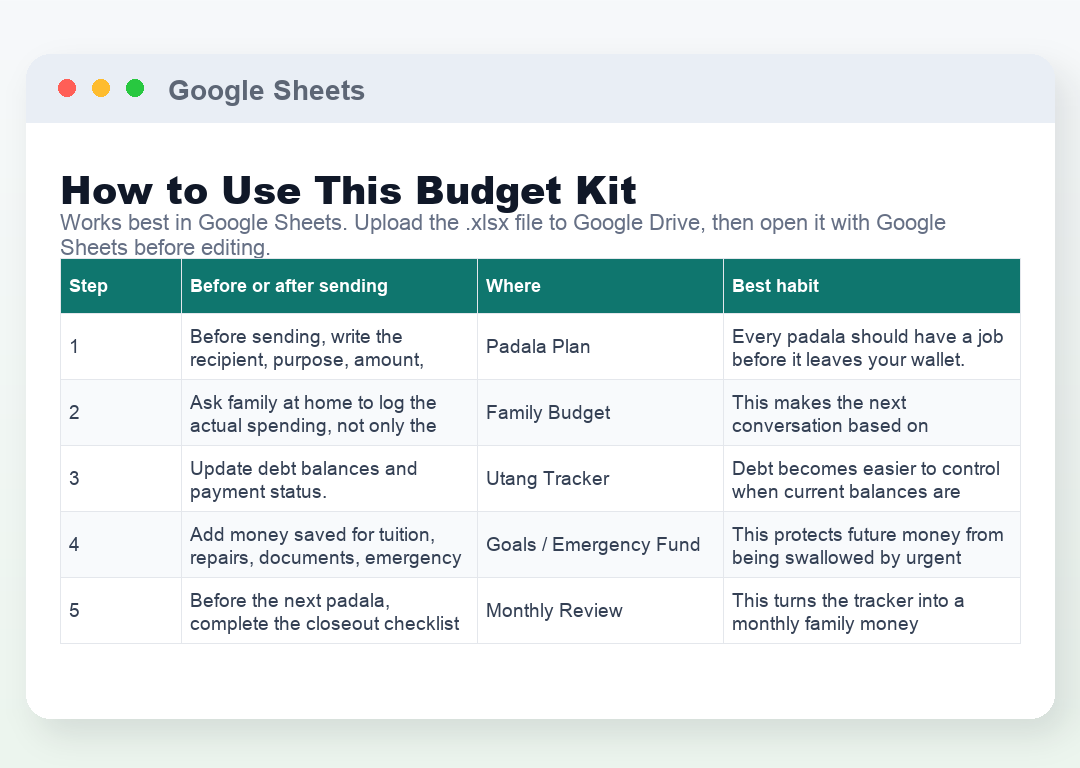Viewport: 1080px width, 768px height.
Task: Click the Ask family at home to log cell
Action: pyautogui.click(x=329, y=413)
